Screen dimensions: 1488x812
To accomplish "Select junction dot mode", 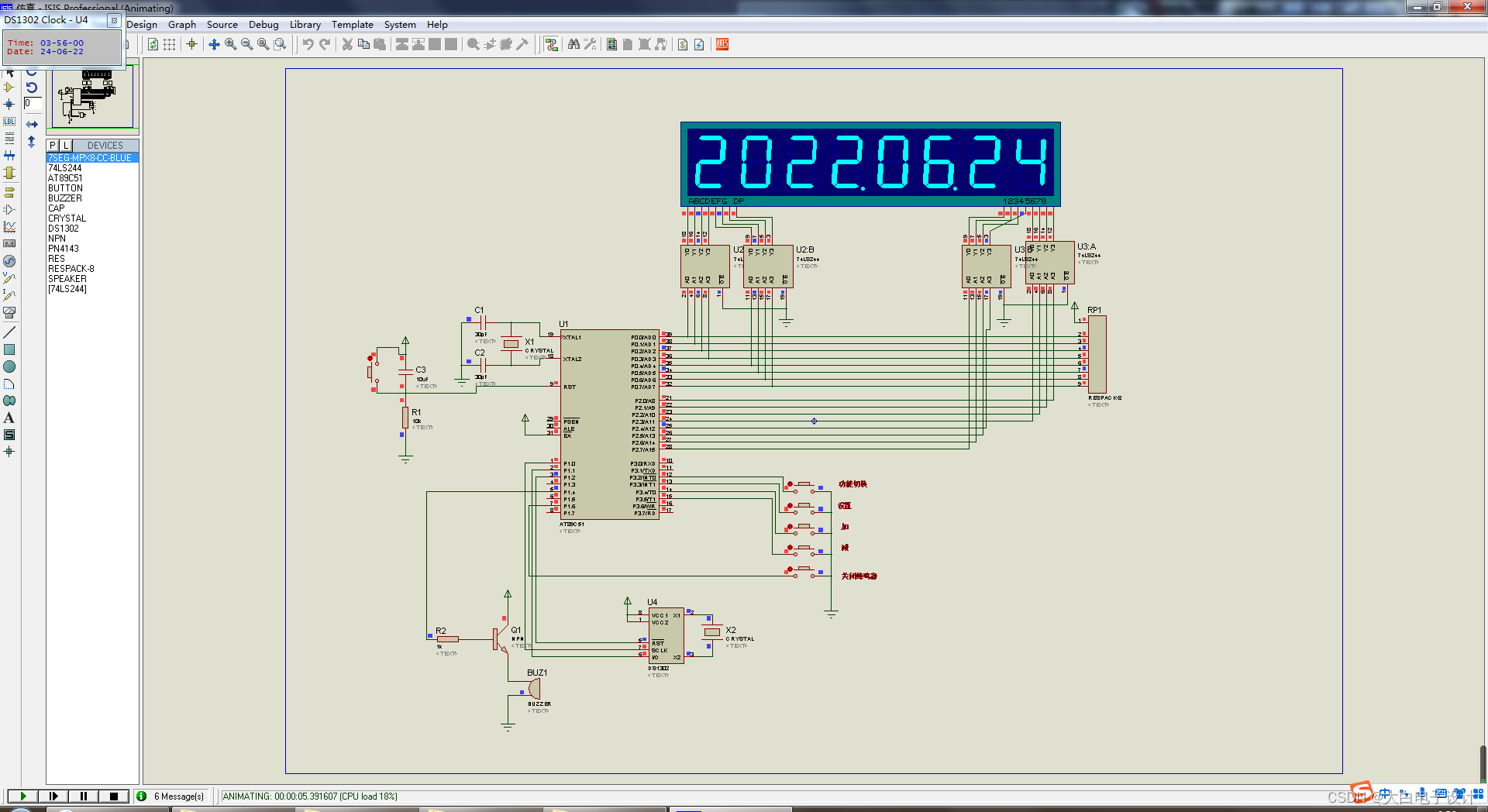I will click(x=9, y=105).
